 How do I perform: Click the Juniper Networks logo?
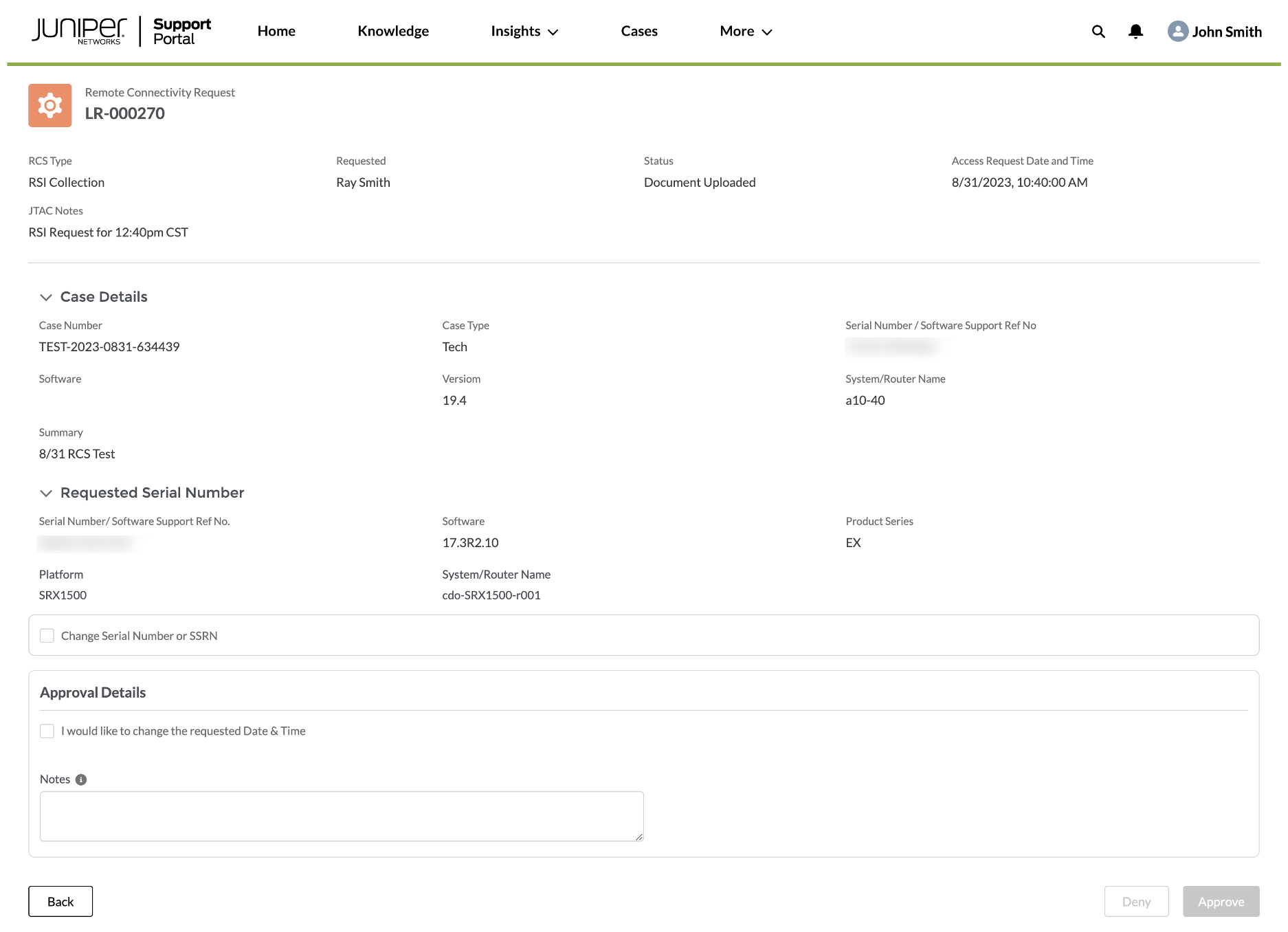tap(77, 28)
